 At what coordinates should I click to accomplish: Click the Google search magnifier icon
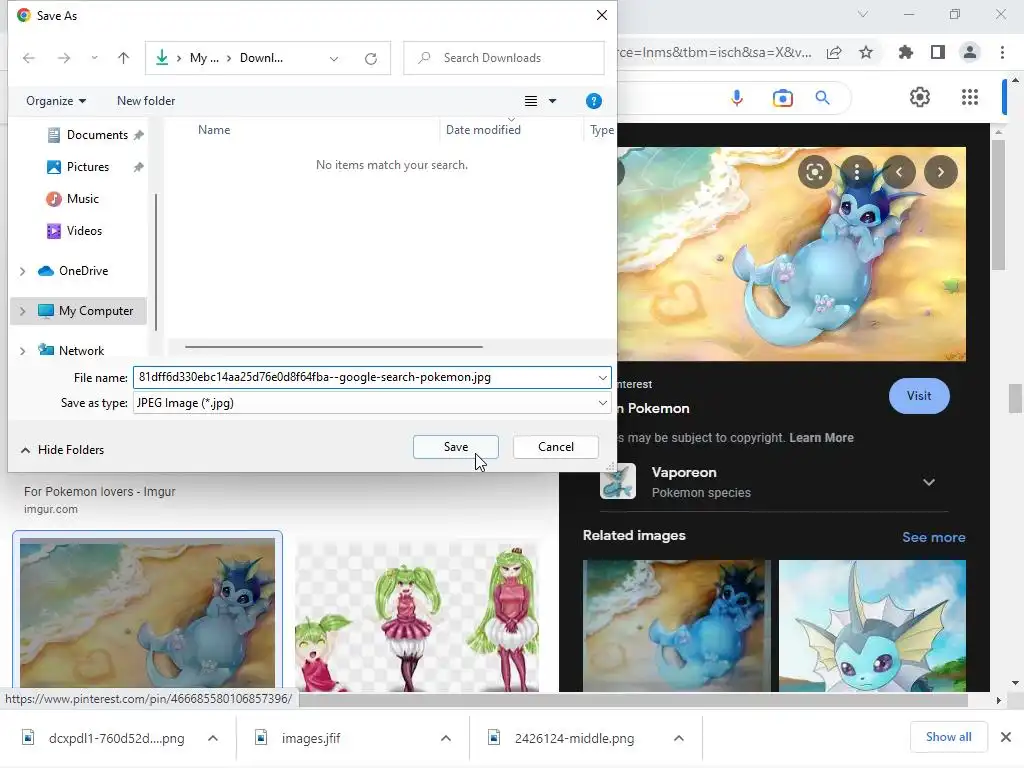click(x=822, y=98)
